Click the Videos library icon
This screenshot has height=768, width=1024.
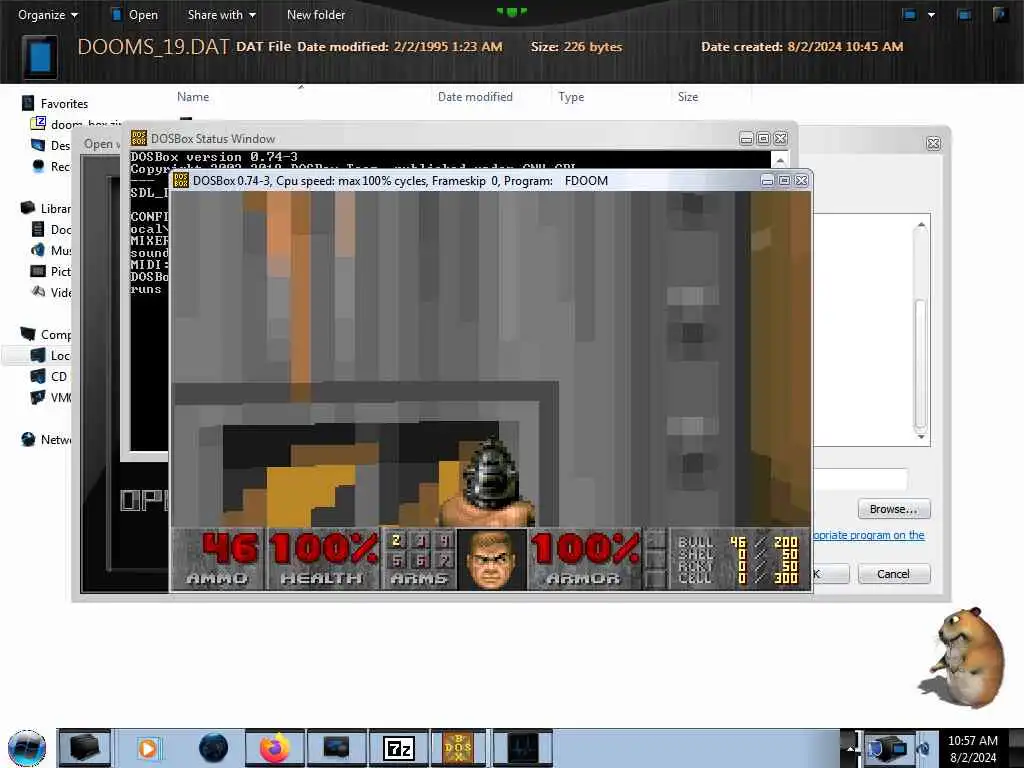pos(38,292)
